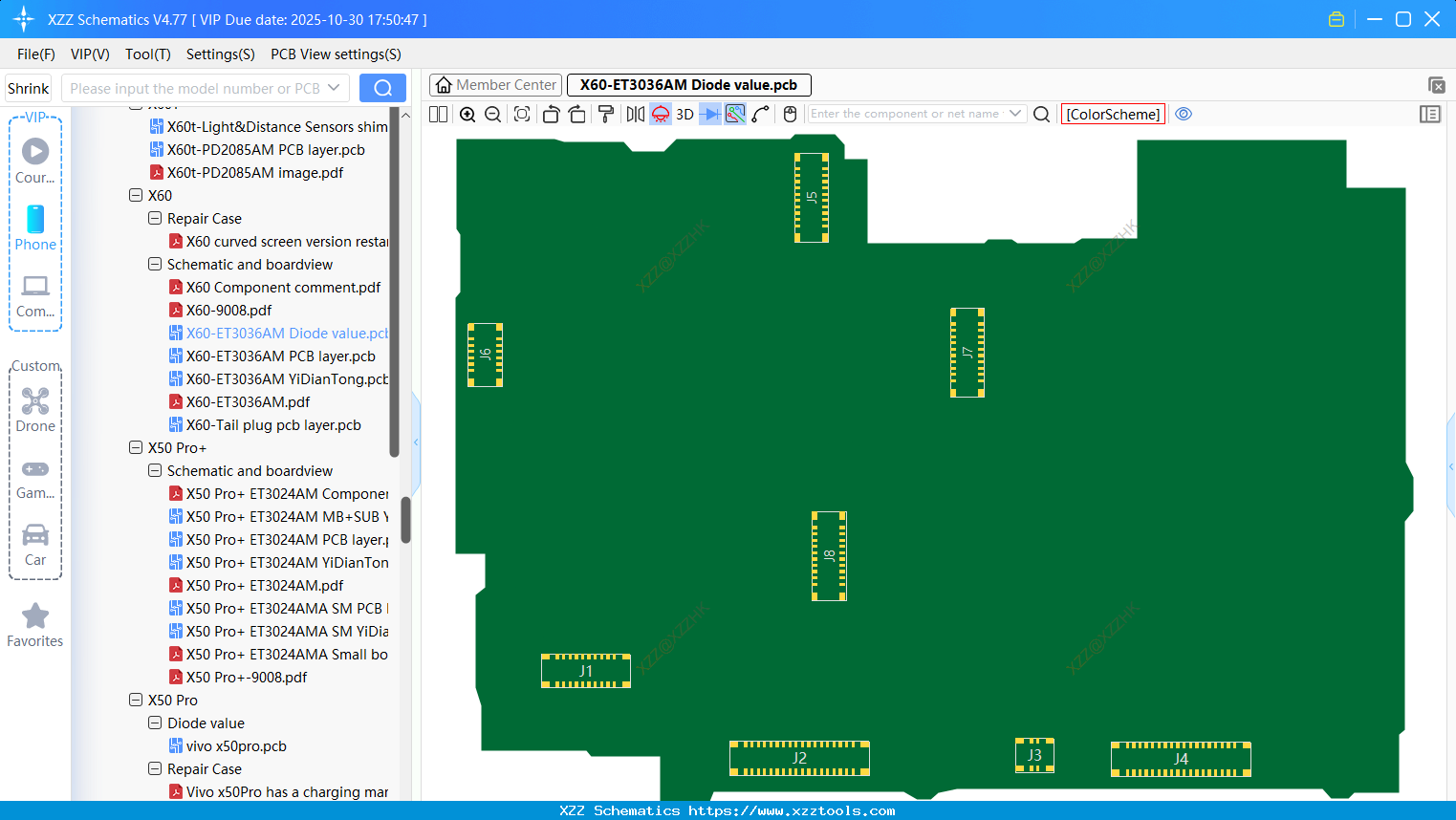Click the XZZ Schematics app logo
This screenshot has width=1456, height=820.
pyautogui.click(x=24, y=19)
